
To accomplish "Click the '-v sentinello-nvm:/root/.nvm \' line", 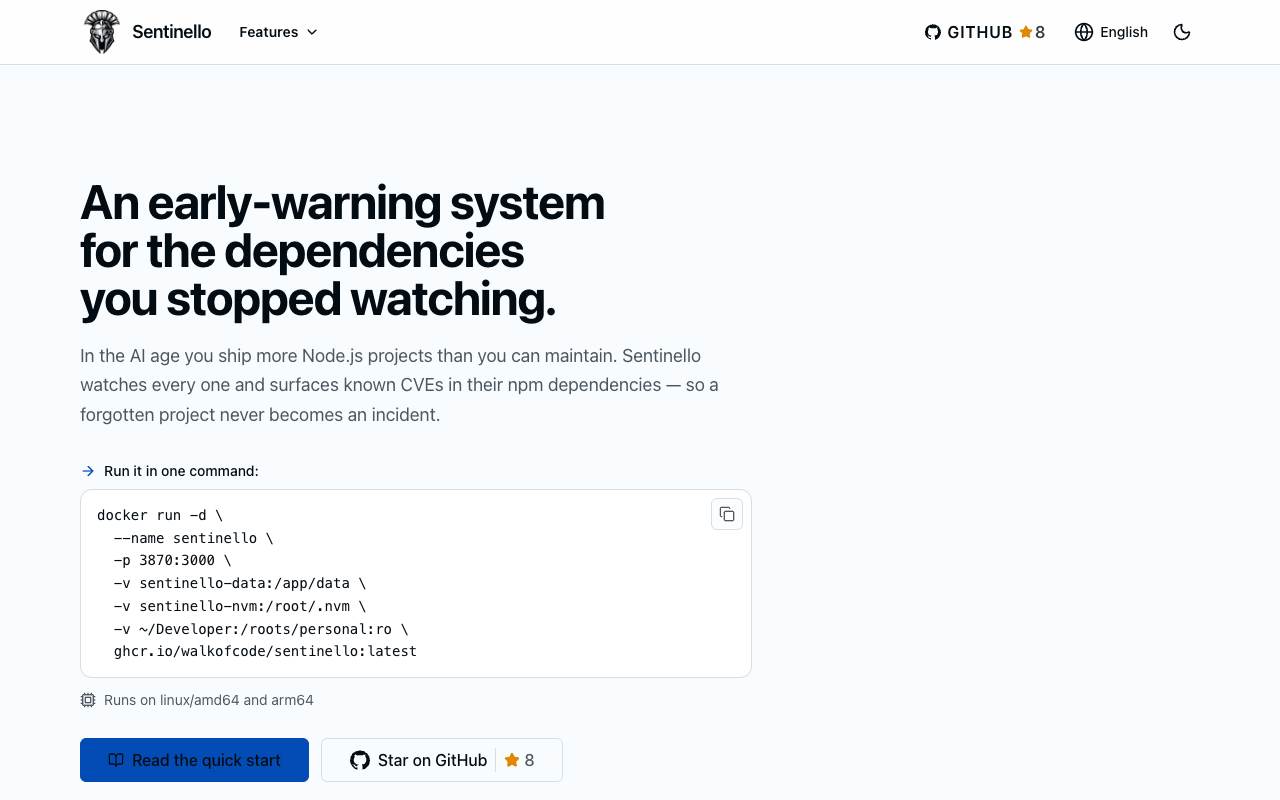I will (x=240, y=606).
